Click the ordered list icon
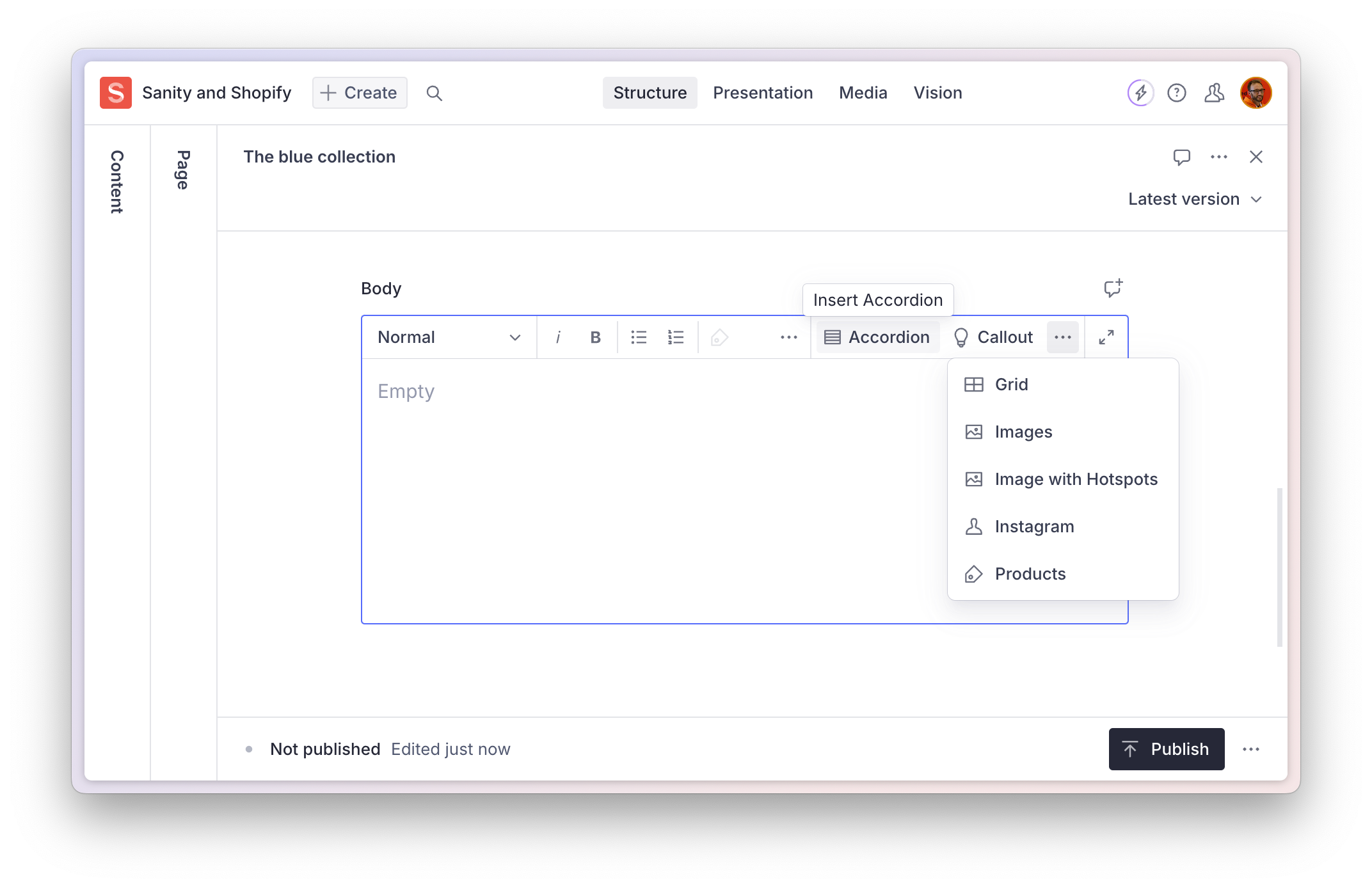This screenshot has width=1372, height=888. click(675, 337)
